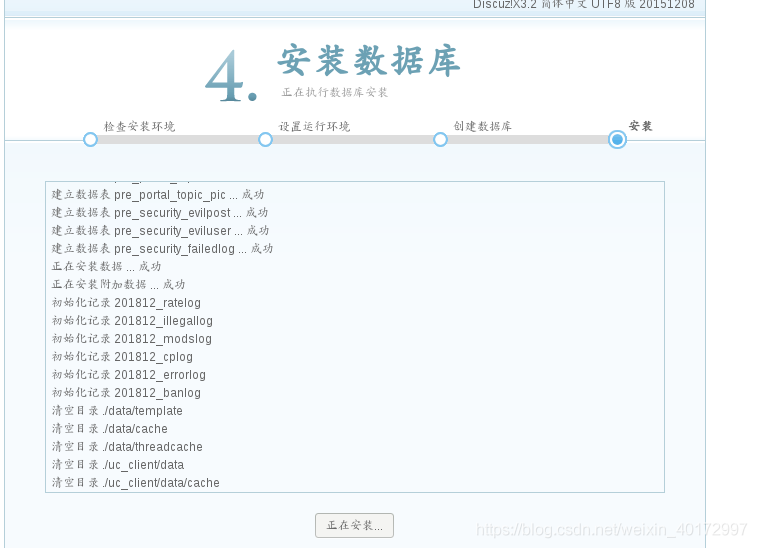Click the Discuz!X3.2 version text
This screenshot has height=548, width=757.
pos(584,4)
